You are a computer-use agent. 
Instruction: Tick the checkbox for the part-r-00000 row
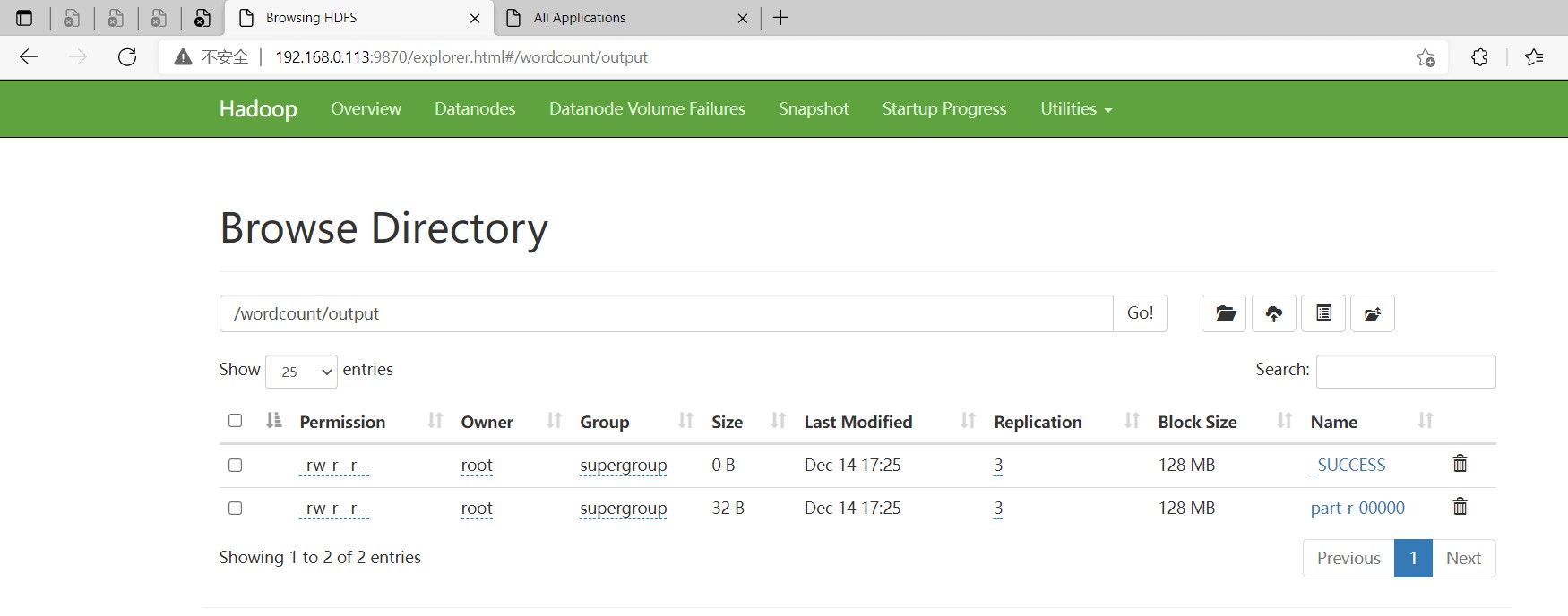point(236,509)
